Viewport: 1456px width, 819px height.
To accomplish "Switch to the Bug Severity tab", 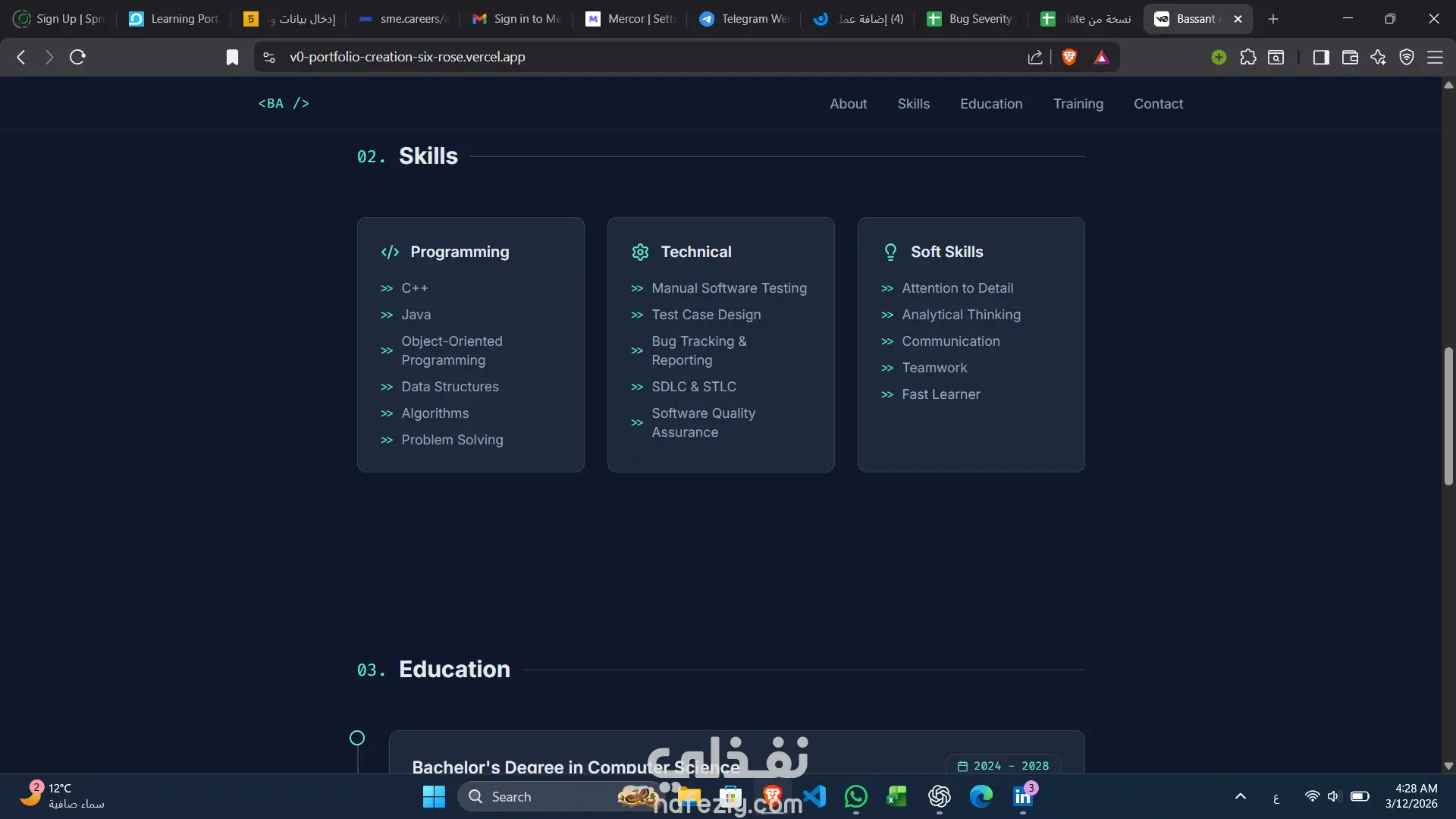I will pos(971,19).
